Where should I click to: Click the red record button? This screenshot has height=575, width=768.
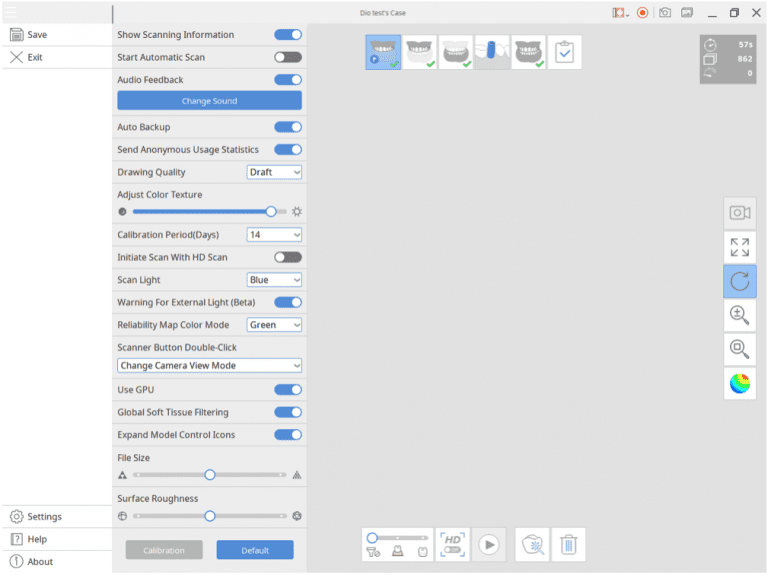click(642, 13)
